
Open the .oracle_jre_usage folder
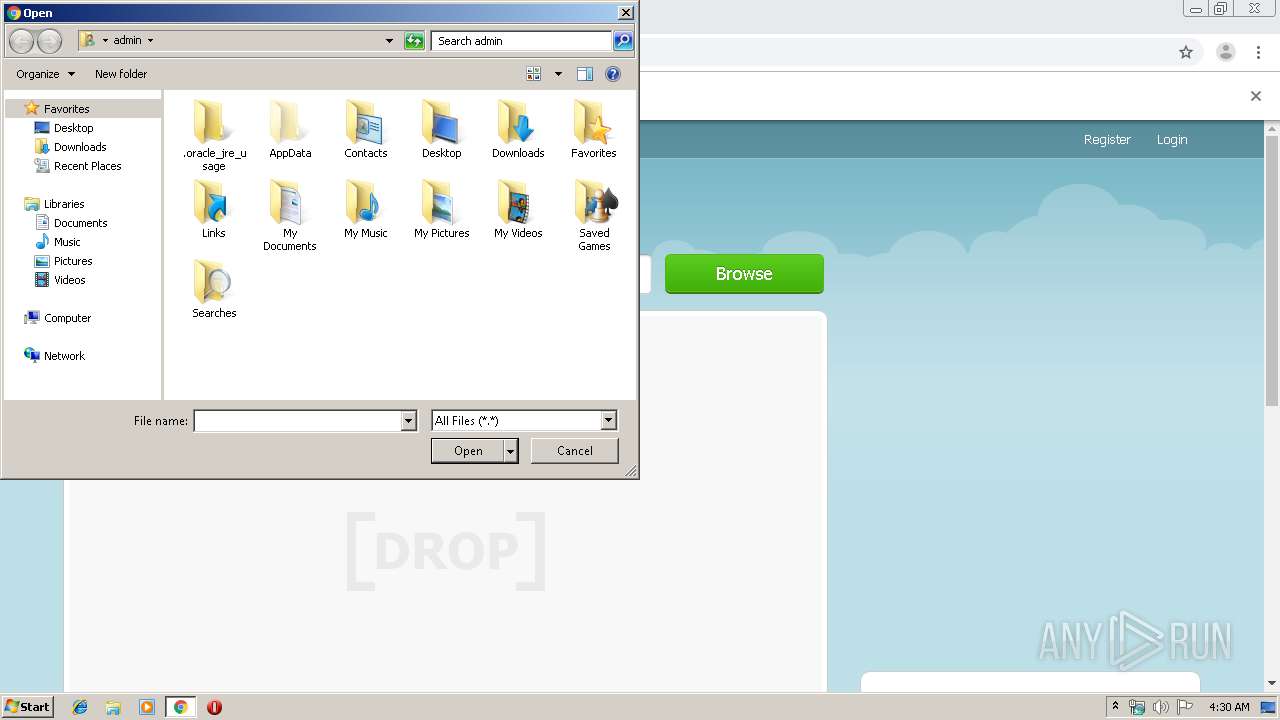[214, 135]
